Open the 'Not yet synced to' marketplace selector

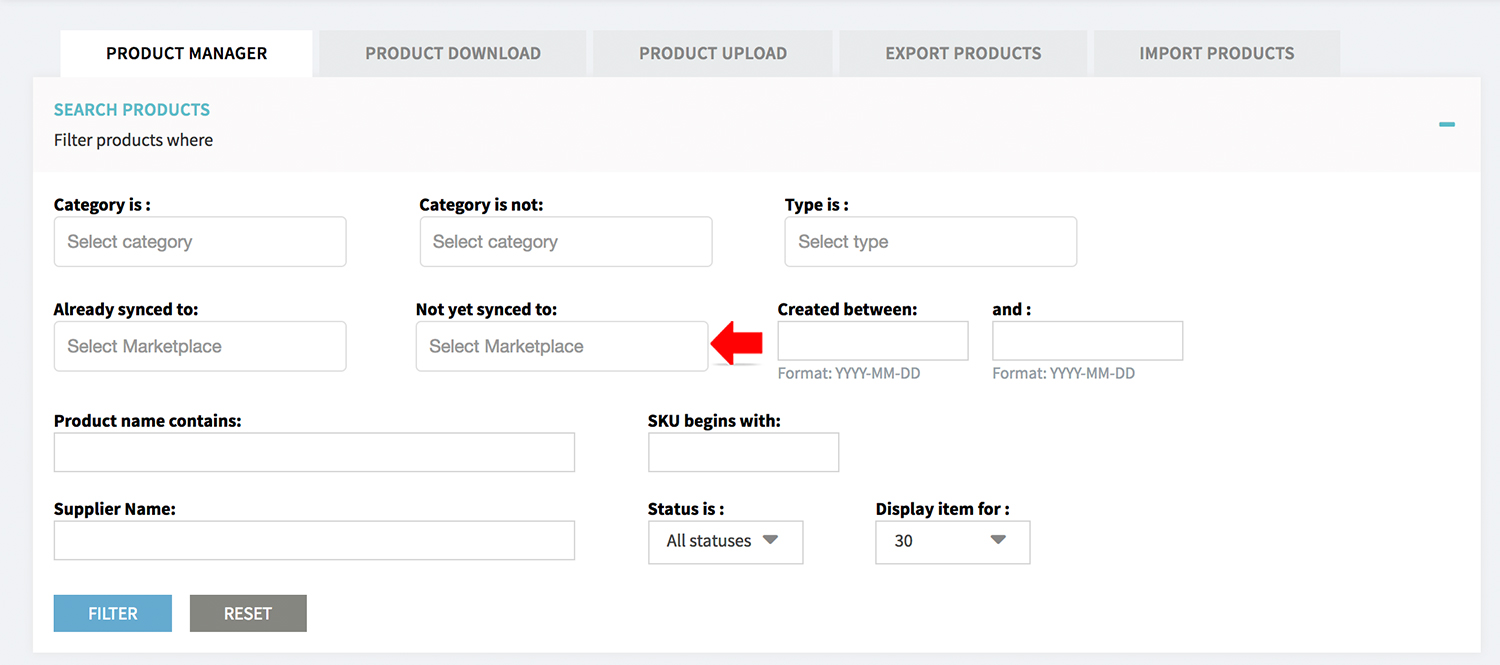562,346
